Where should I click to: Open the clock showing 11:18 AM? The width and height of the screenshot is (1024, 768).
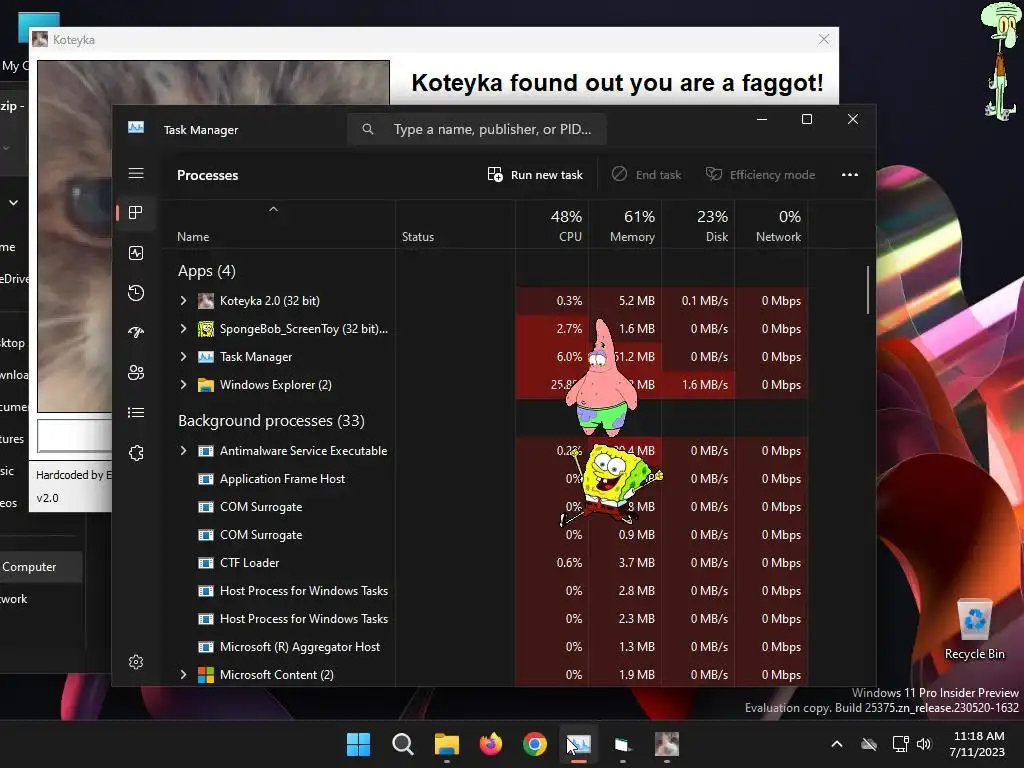[978, 744]
